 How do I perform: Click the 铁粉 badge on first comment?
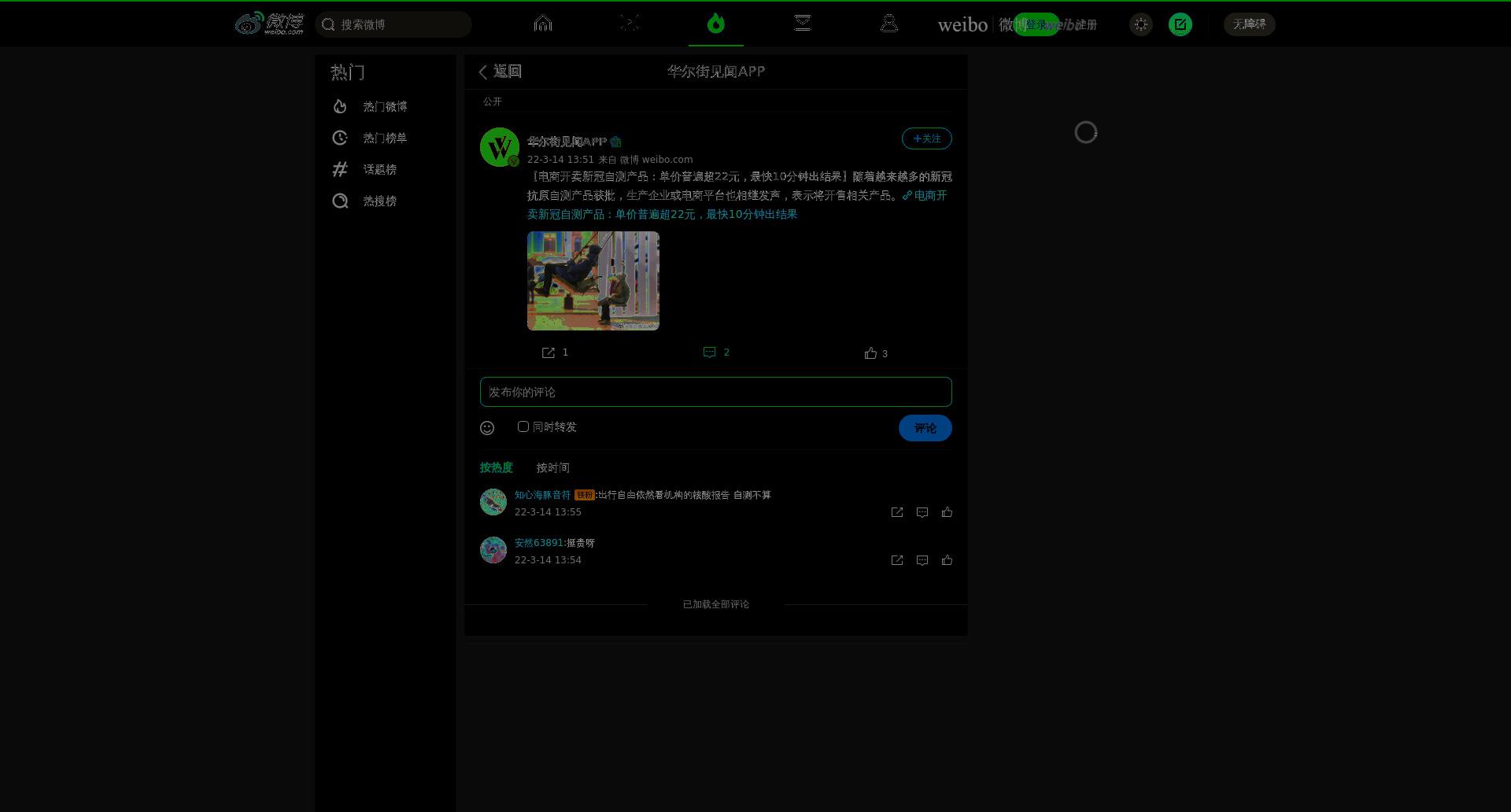pos(585,495)
